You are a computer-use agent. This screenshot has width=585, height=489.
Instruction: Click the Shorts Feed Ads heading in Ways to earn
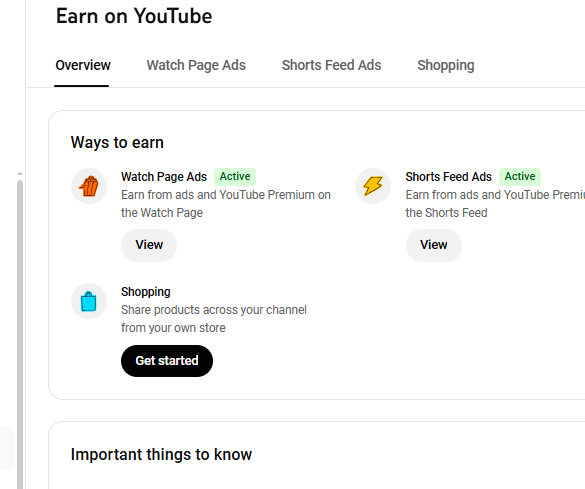(448, 176)
